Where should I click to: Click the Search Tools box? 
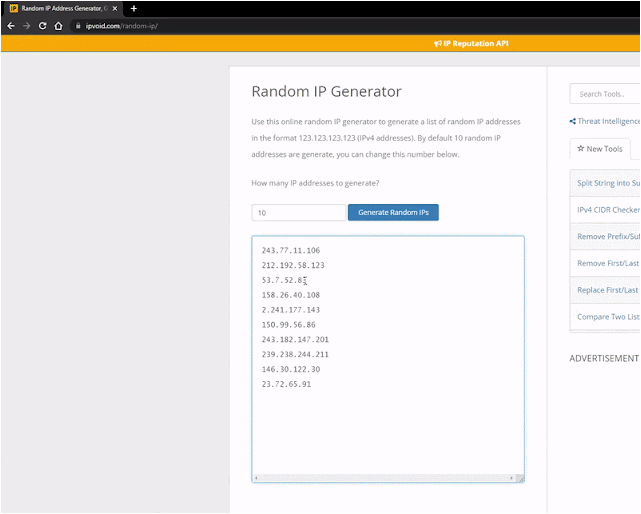[x=605, y=94]
